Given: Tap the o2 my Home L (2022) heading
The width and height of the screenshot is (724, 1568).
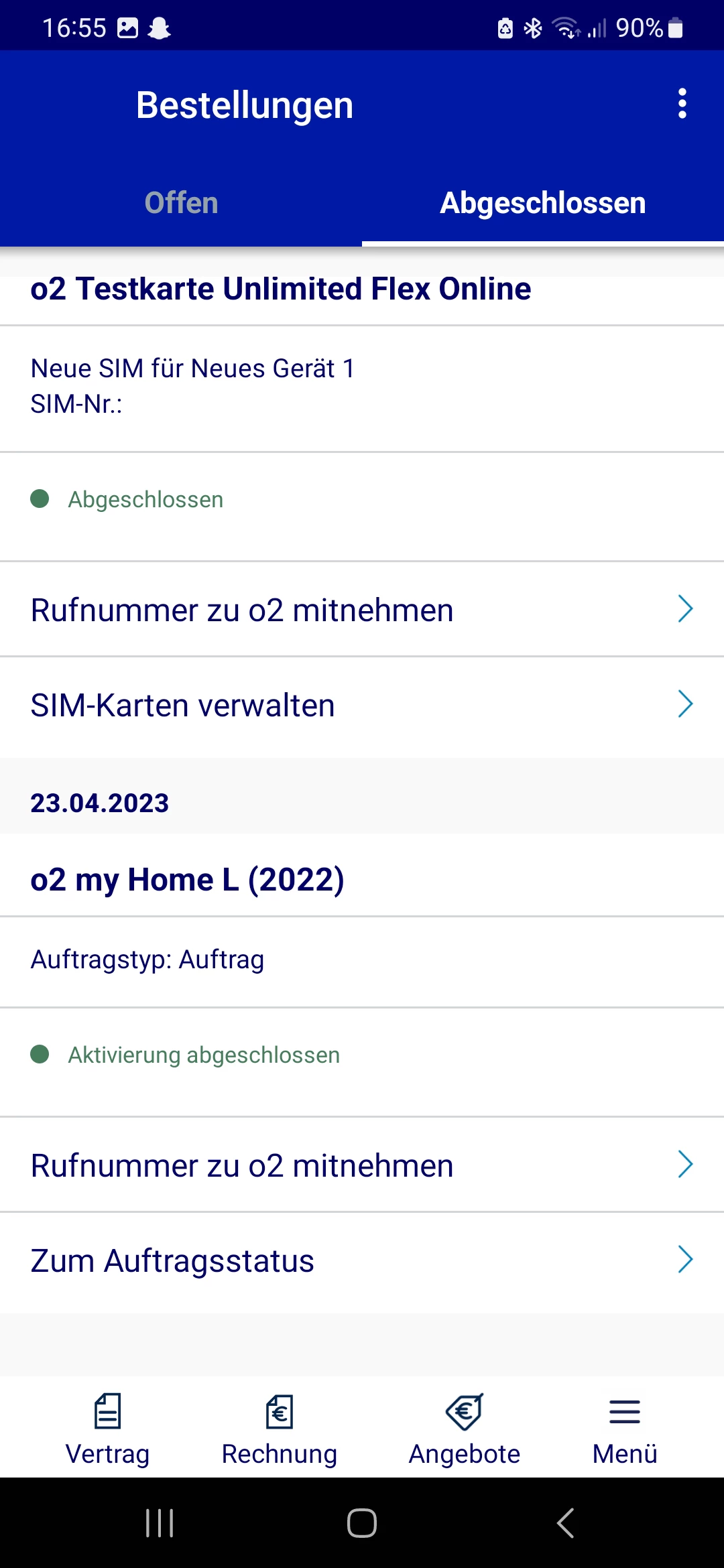Looking at the screenshot, I should point(187,880).
